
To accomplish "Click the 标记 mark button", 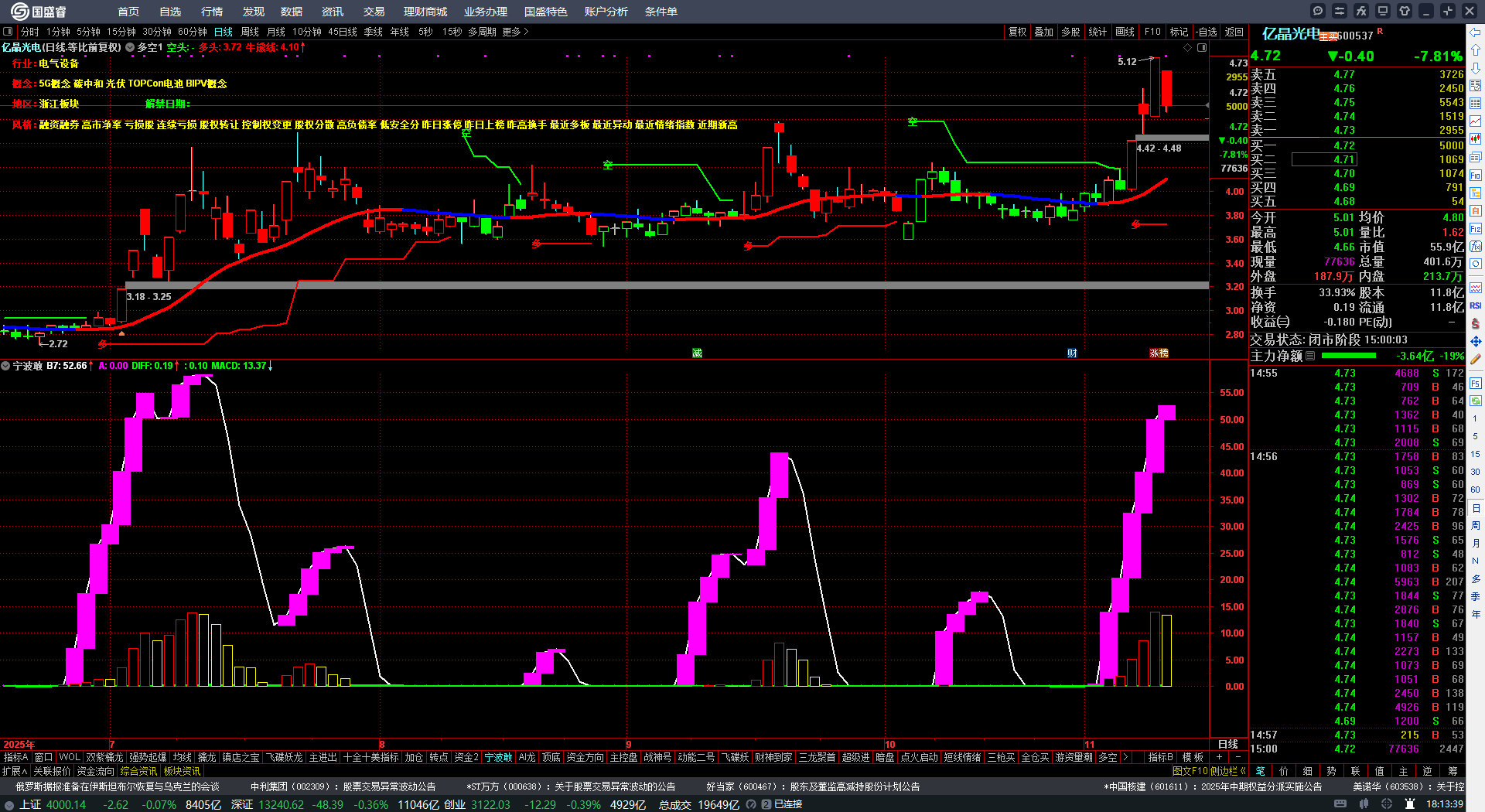I will [1179, 32].
